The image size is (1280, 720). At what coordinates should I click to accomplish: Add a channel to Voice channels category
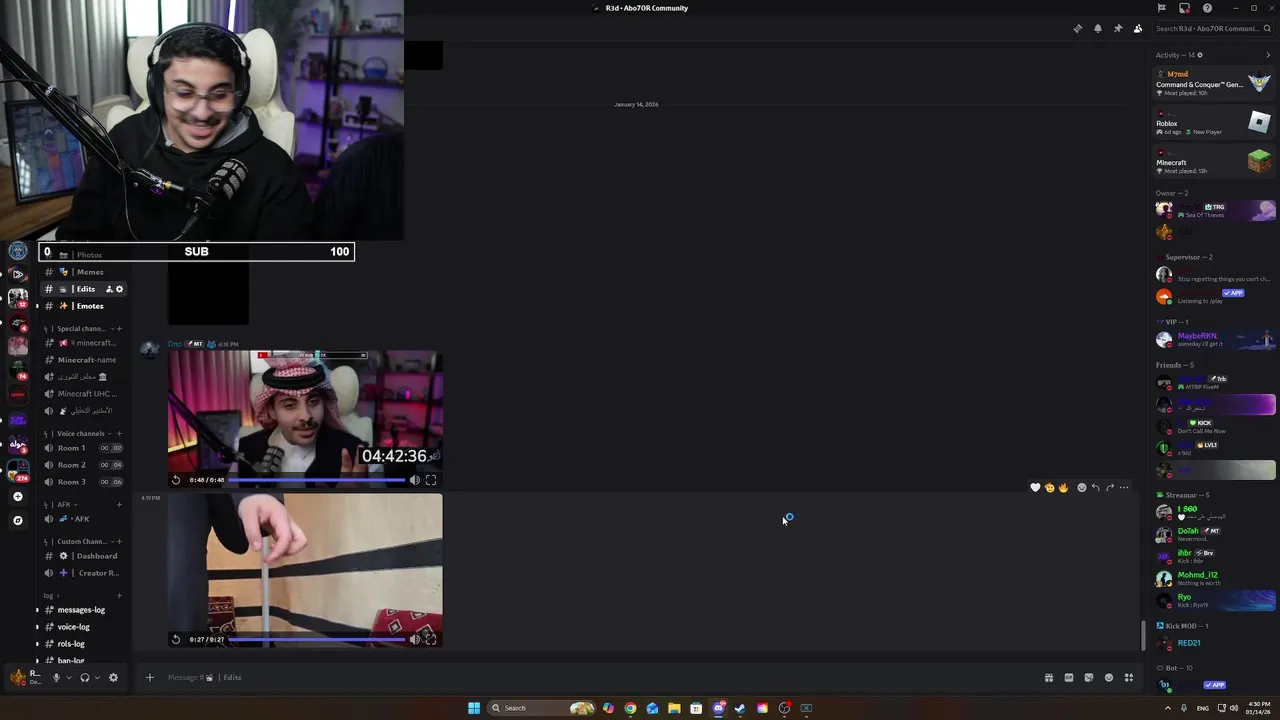119,433
